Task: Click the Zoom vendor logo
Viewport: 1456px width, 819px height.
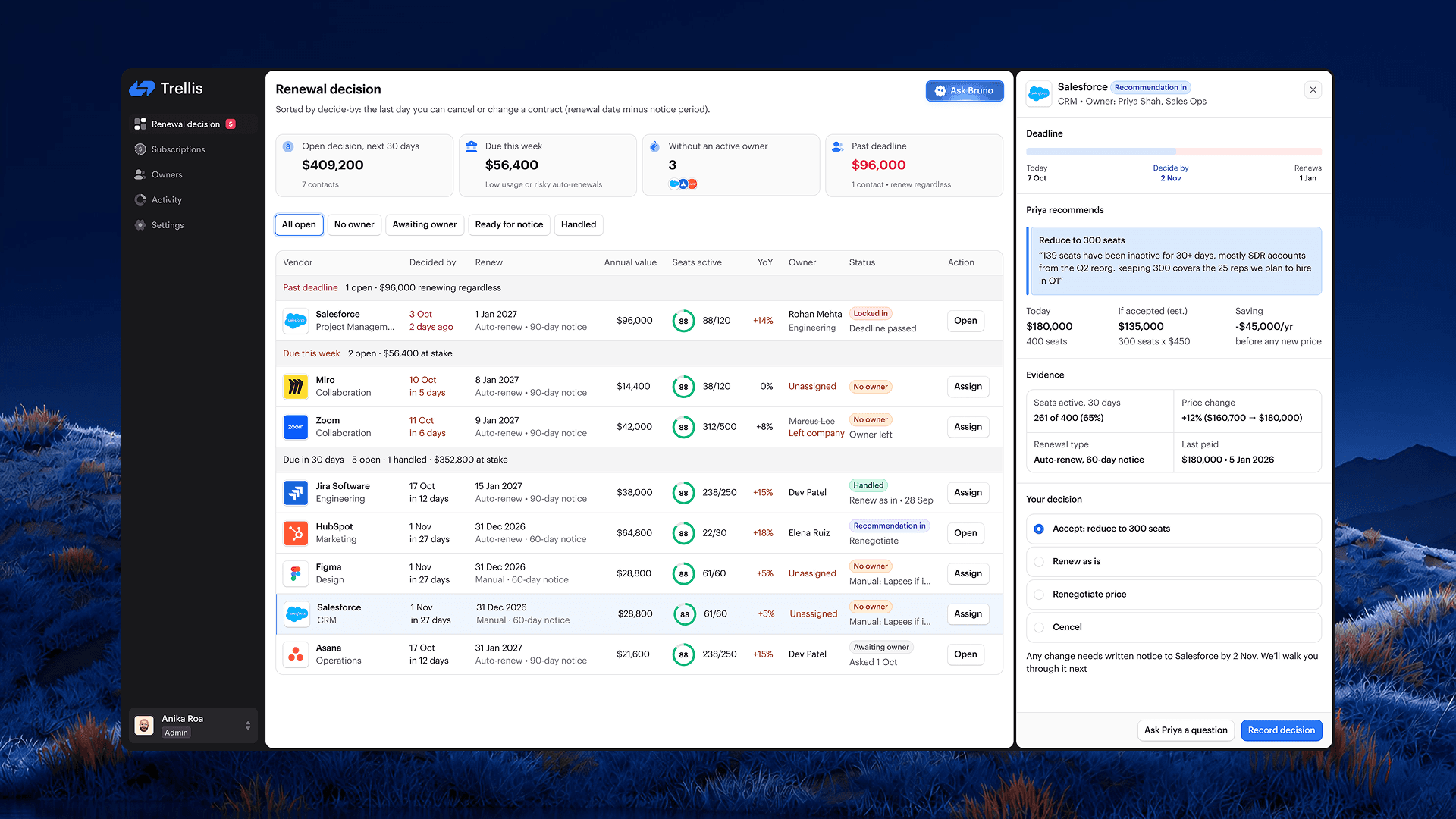Action: [296, 427]
